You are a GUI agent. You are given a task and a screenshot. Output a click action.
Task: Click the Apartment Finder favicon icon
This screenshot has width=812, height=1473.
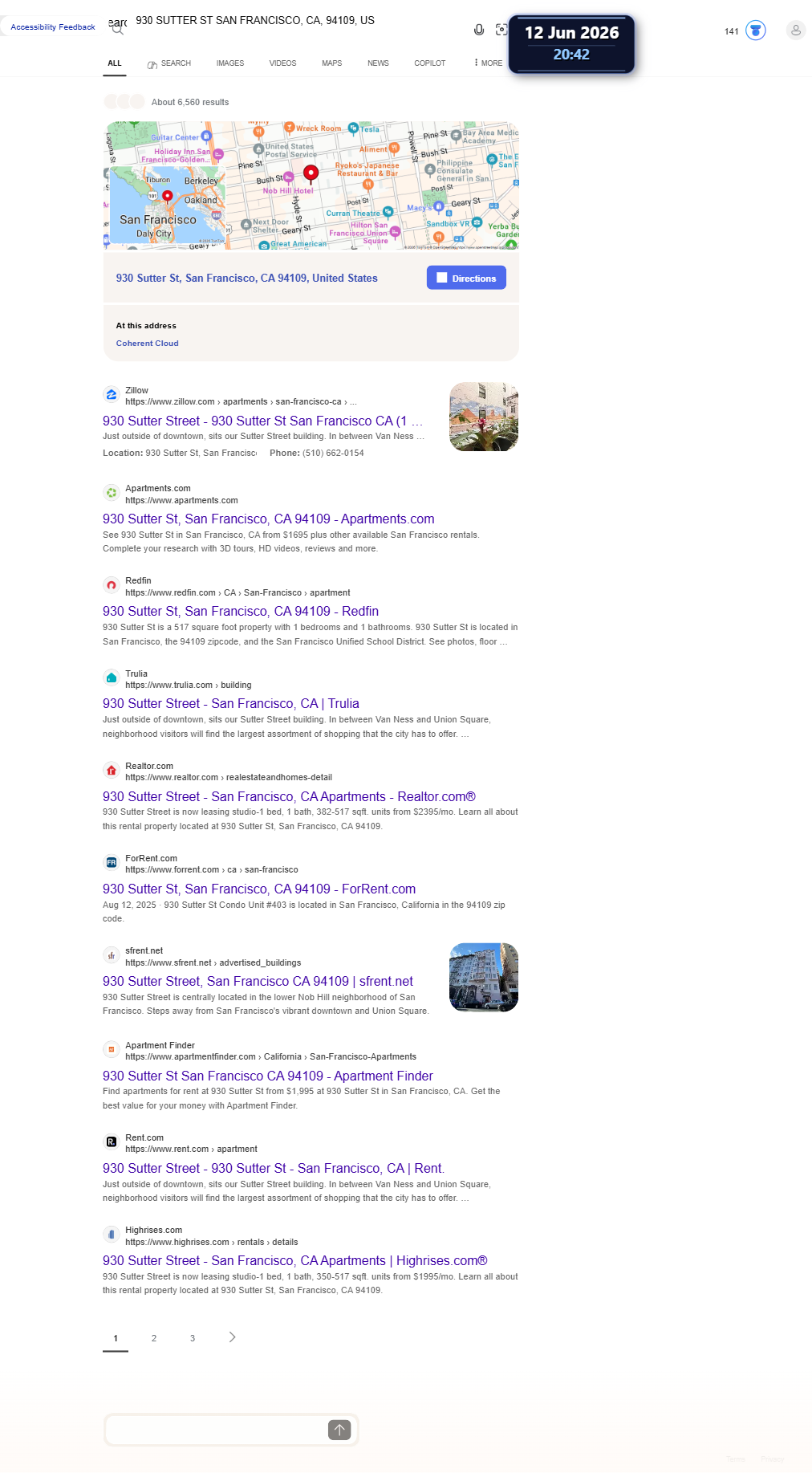pos(112,1050)
